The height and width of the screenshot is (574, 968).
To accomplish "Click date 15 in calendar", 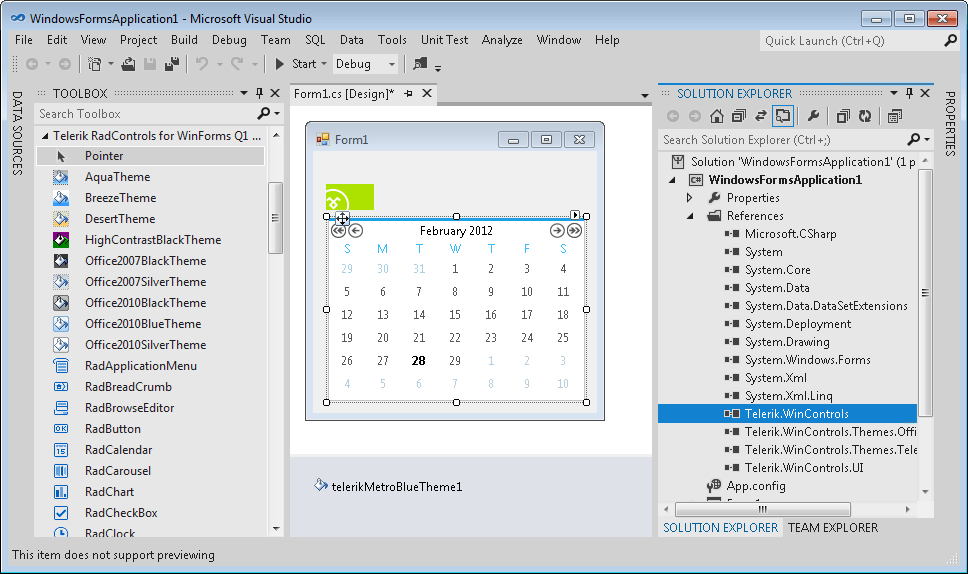I will pos(455,315).
